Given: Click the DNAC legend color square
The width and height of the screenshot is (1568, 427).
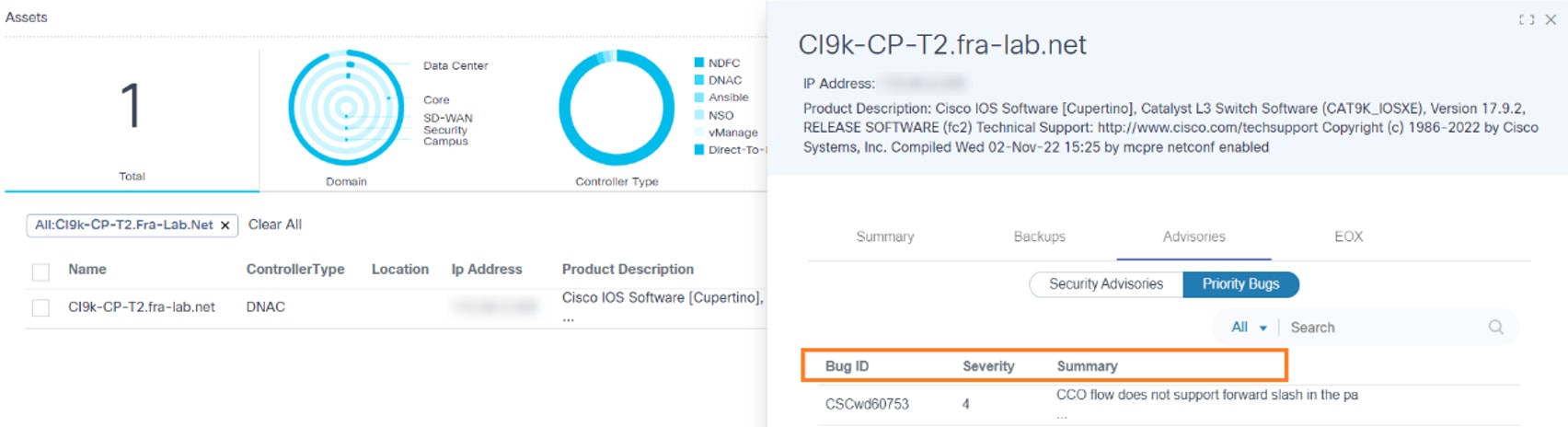Looking at the screenshot, I should [699, 80].
